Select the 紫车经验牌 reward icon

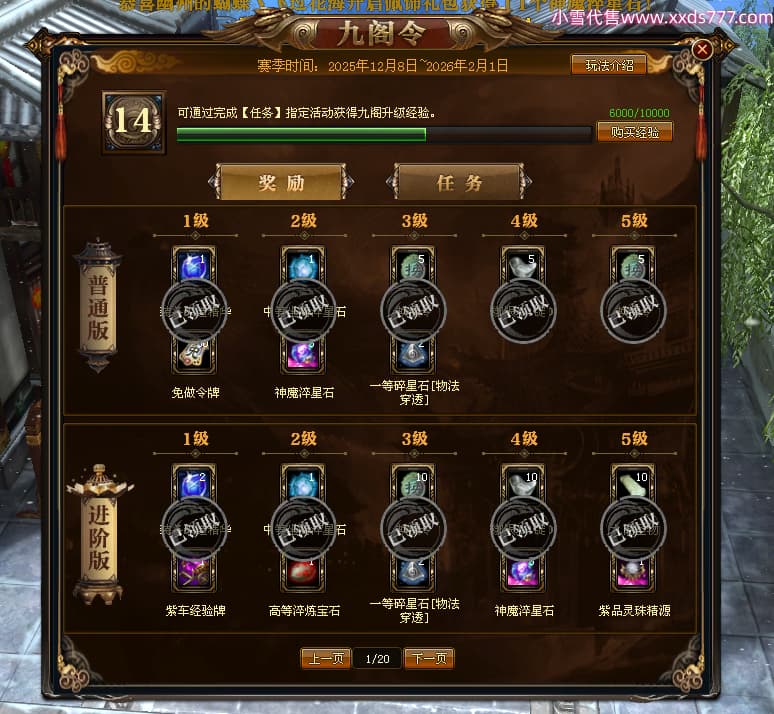tap(194, 573)
